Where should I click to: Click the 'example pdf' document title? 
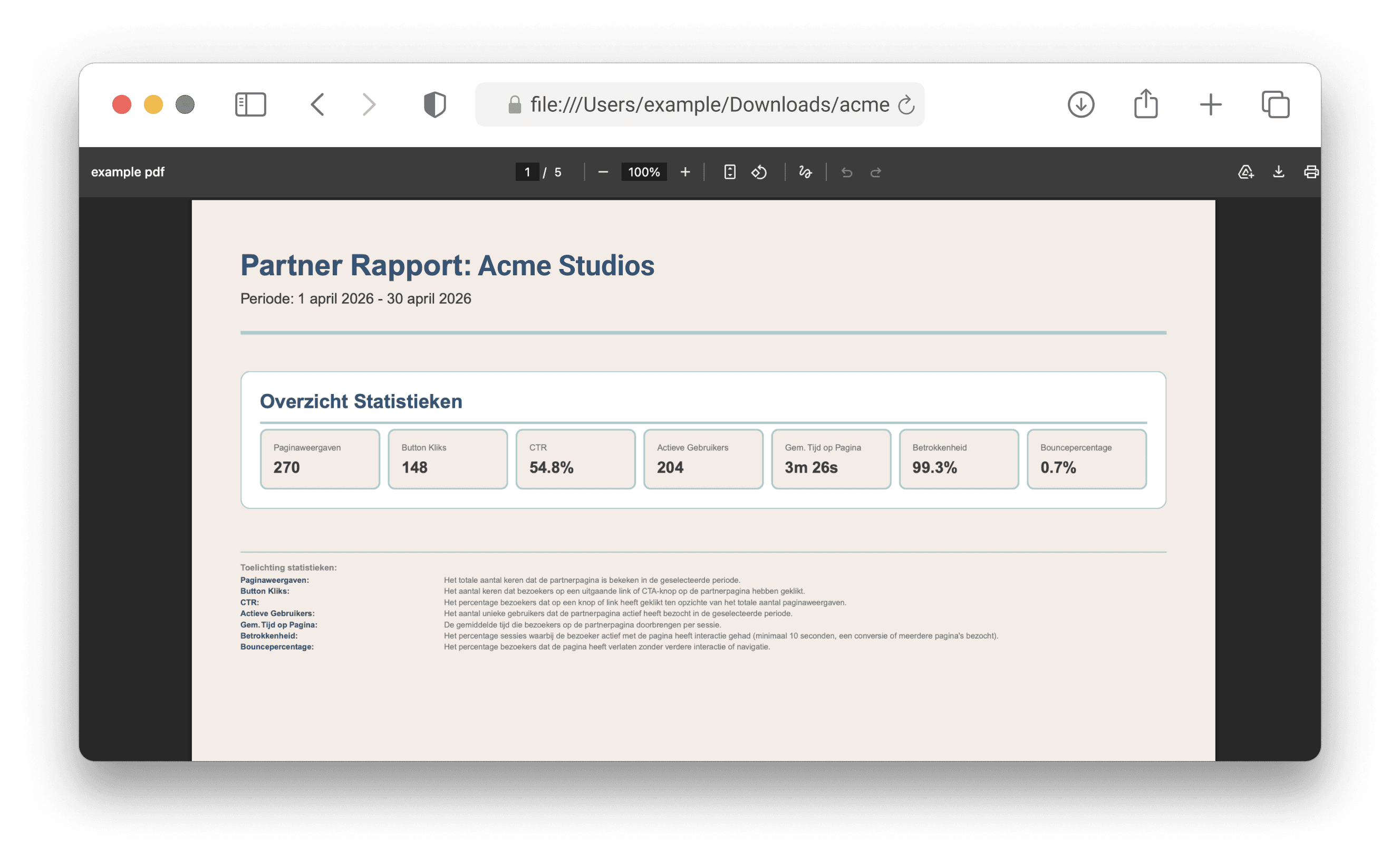[127, 171]
